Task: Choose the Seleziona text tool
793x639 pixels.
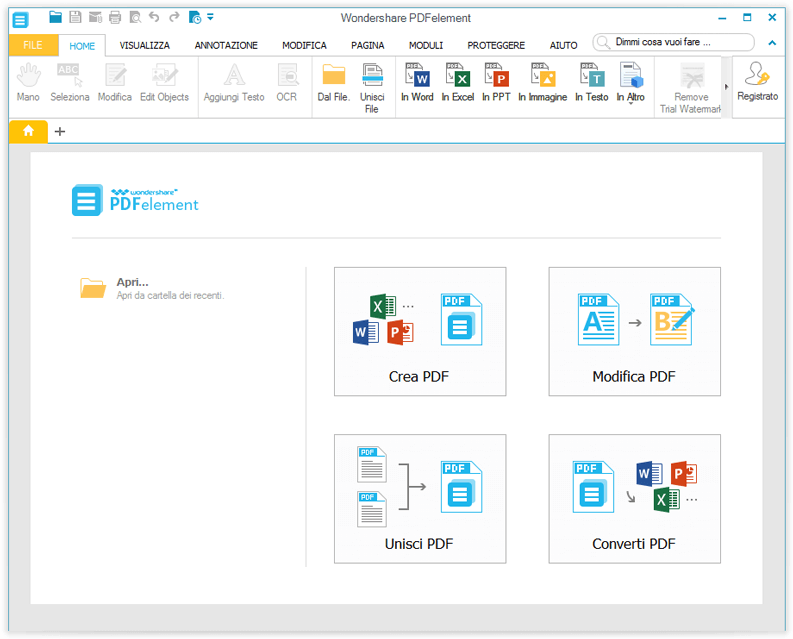Action: pos(69,83)
